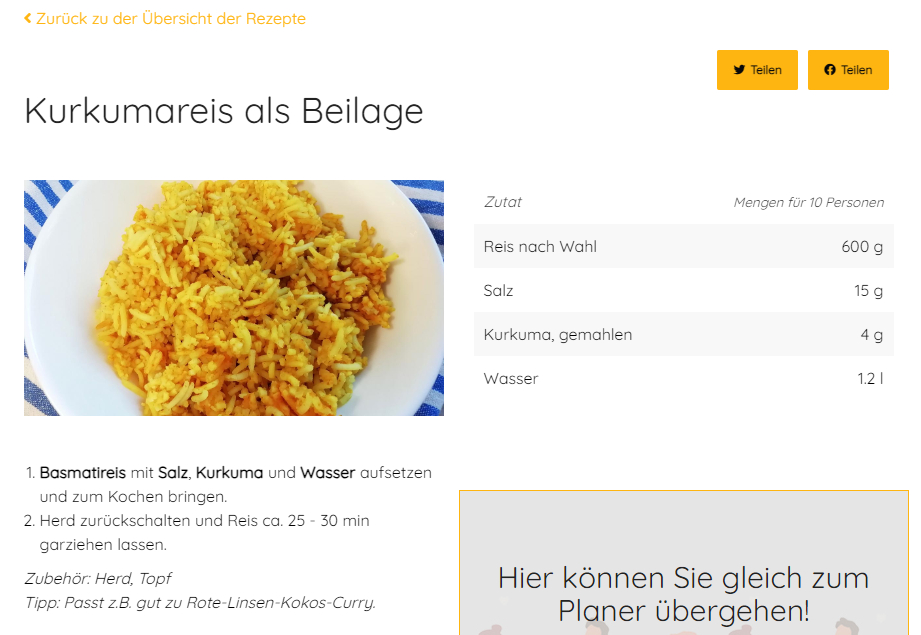Screen dimensions: 921x635
Task: Click the "Zutat" column header
Action: click(x=503, y=202)
